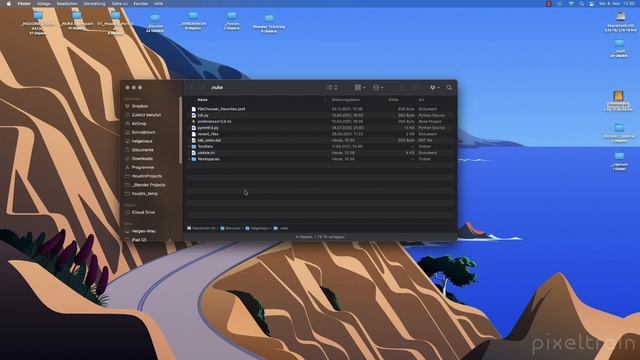
Task: Go forward with the Finder forward arrow
Action: point(202,87)
